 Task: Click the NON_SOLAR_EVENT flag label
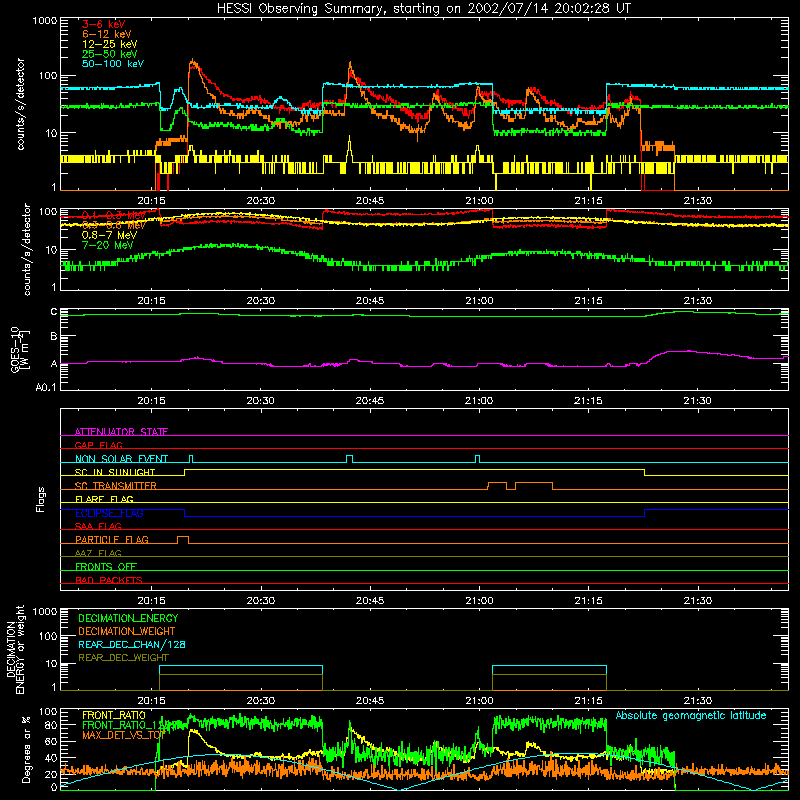click(x=121, y=459)
